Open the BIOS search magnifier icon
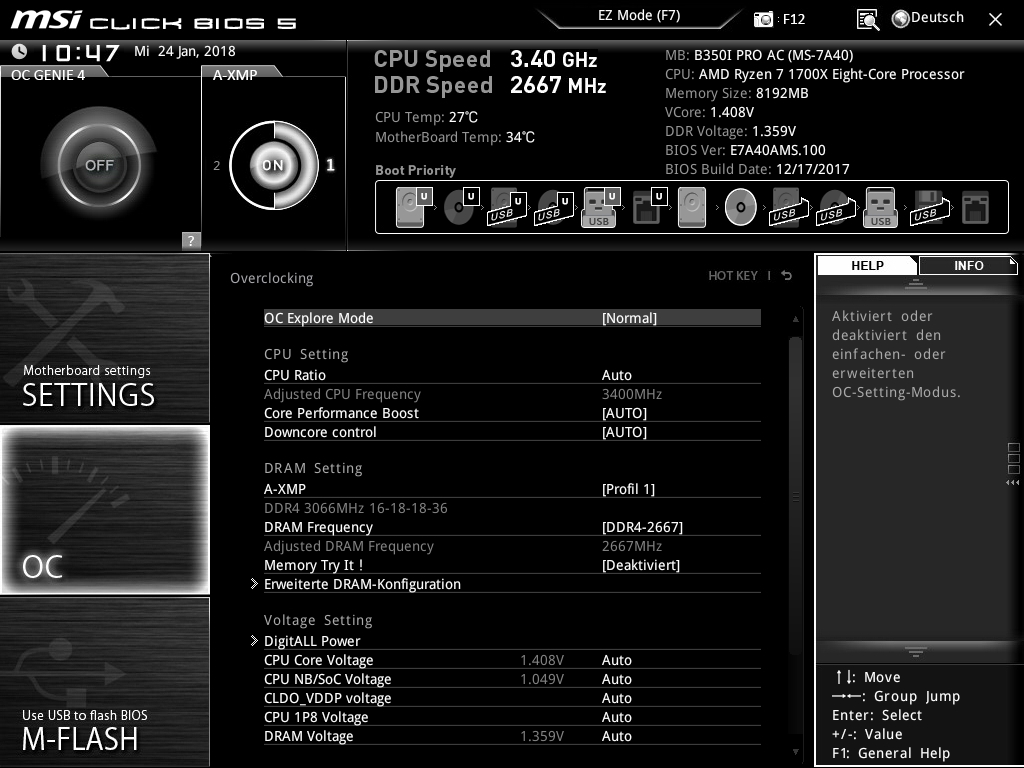 pyautogui.click(x=867, y=20)
